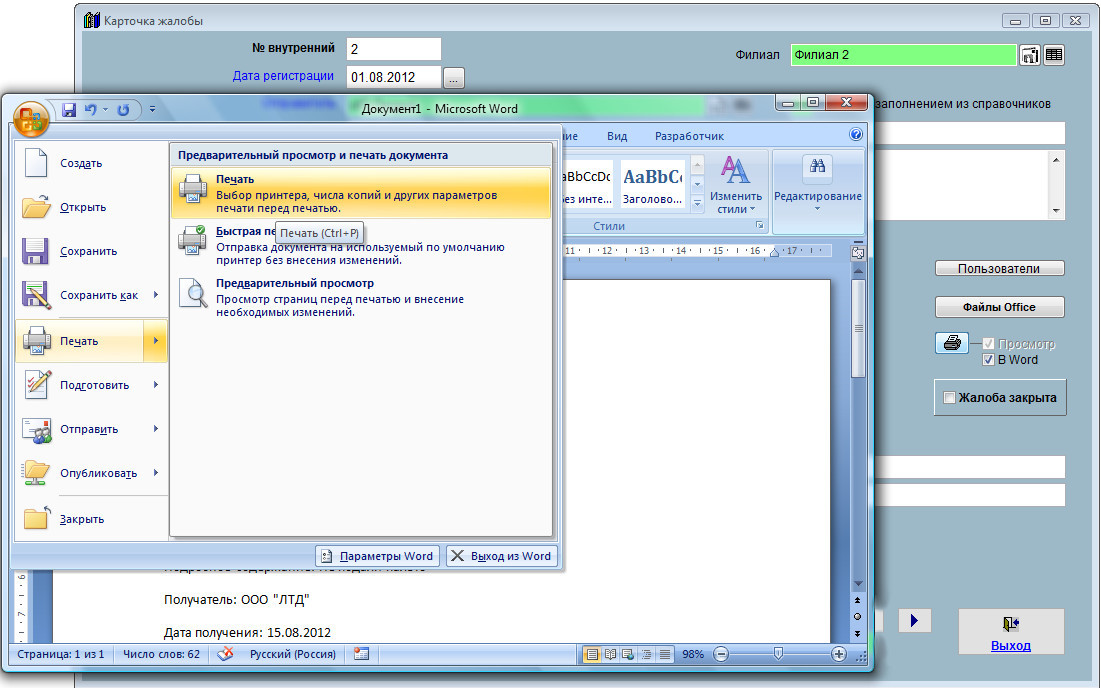
Task: Expand the Опубликовать submenu arrow
Action: pyautogui.click(x=156, y=473)
